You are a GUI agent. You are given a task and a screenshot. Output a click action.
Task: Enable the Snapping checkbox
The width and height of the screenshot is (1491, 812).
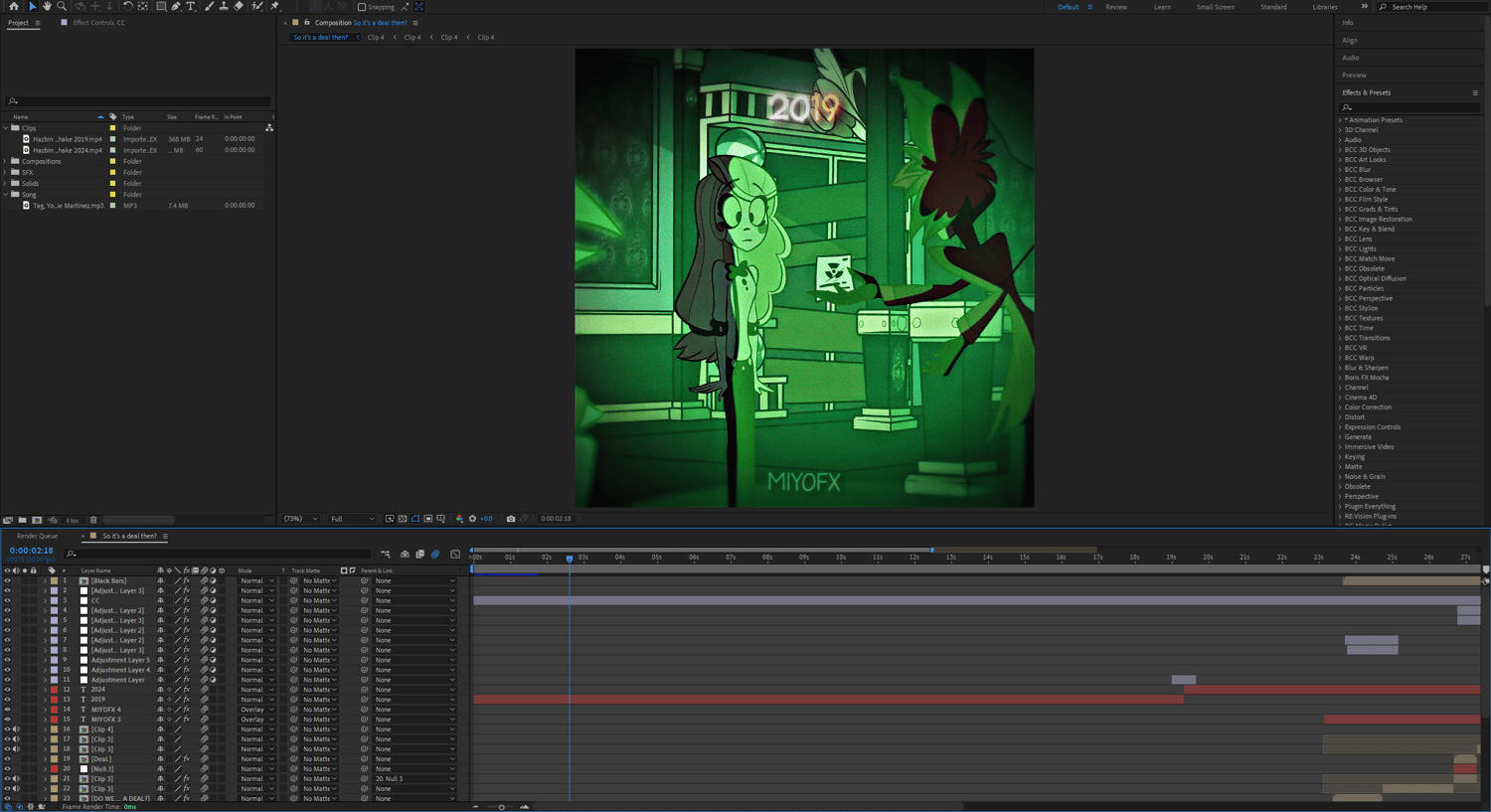362,7
